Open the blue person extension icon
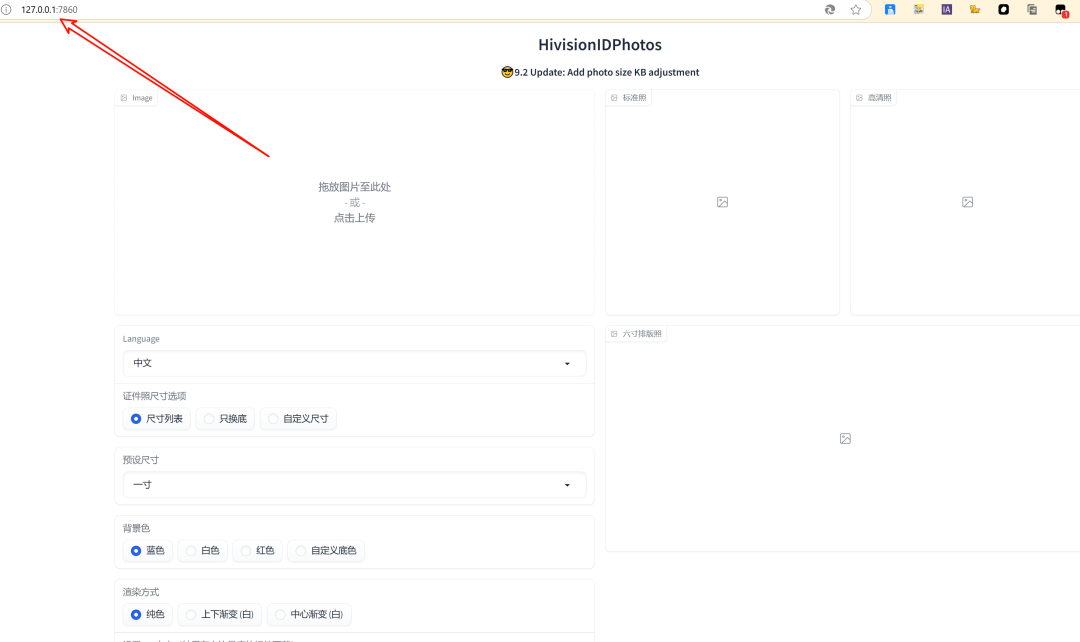The height and width of the screenshot is (642, 1080). 890,10
